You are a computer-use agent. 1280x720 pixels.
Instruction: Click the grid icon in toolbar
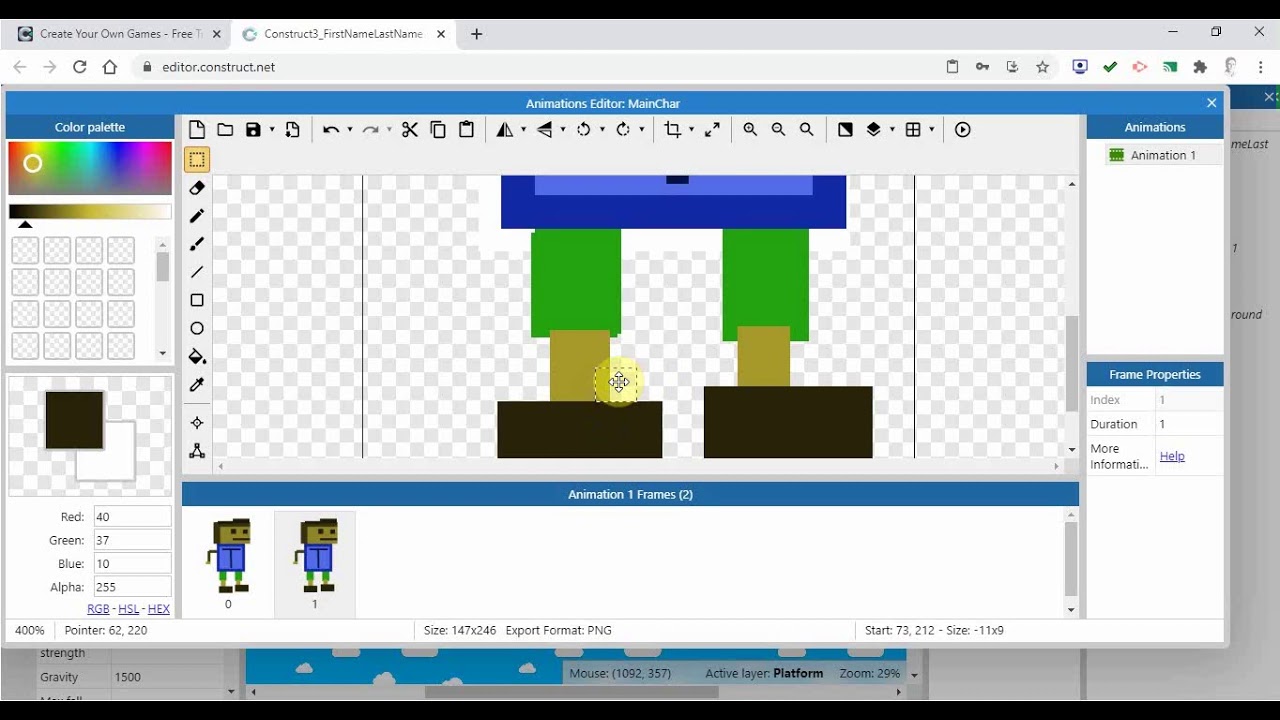[x=913, y=130]
